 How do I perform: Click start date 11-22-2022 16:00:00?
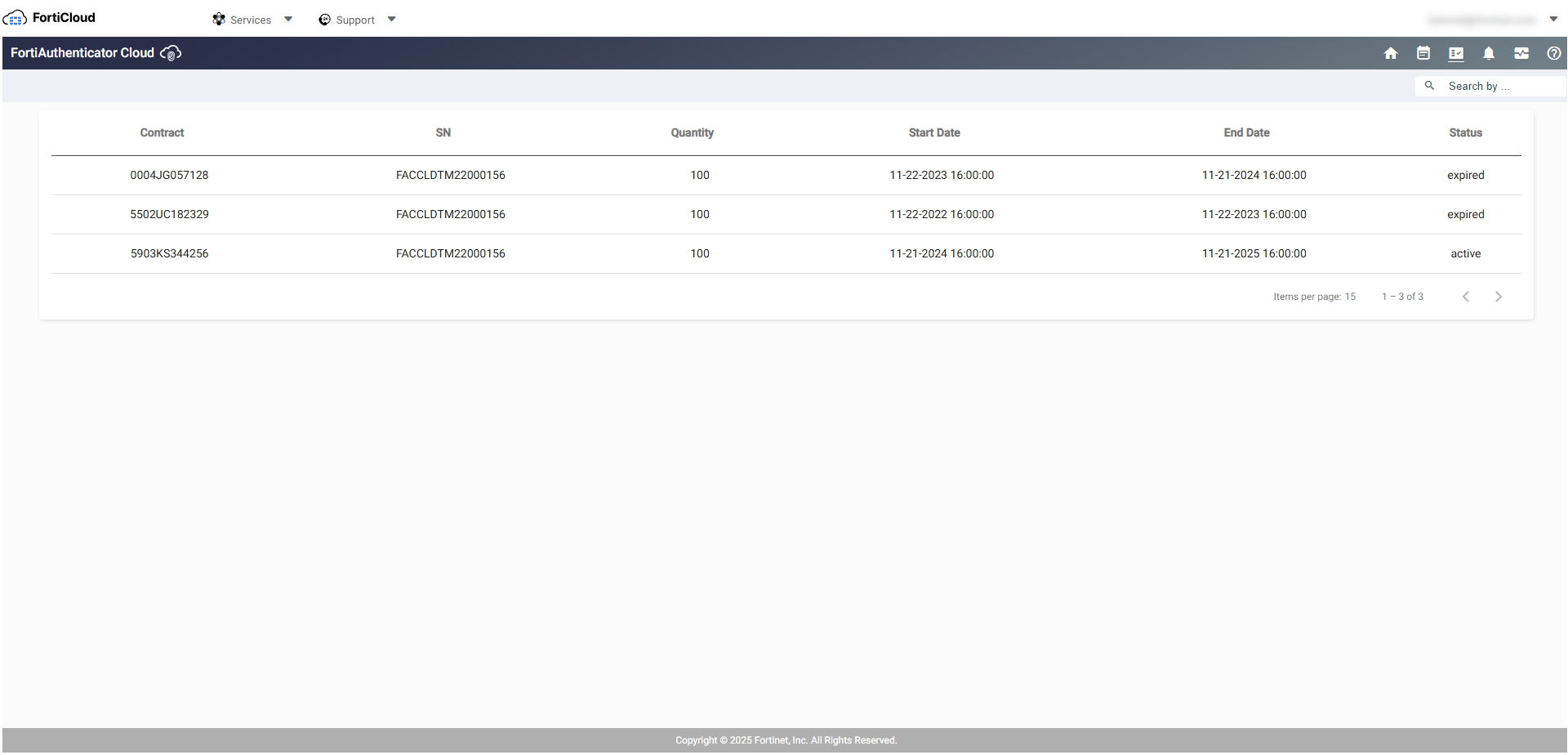(942, 214)
